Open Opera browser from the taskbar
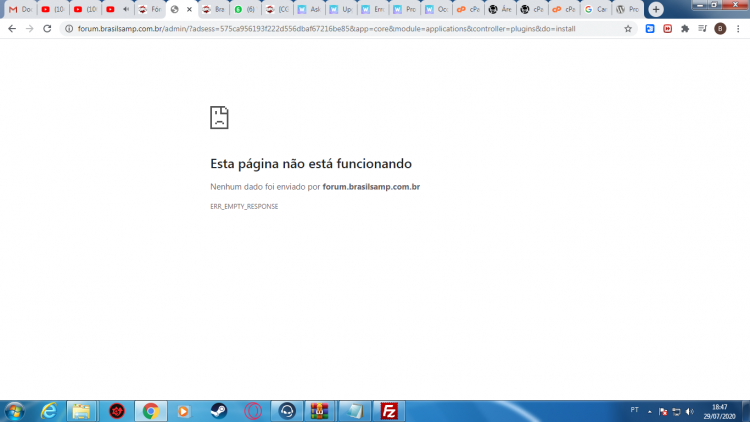This screenshot has width=750, height=422. coord(253,411)
